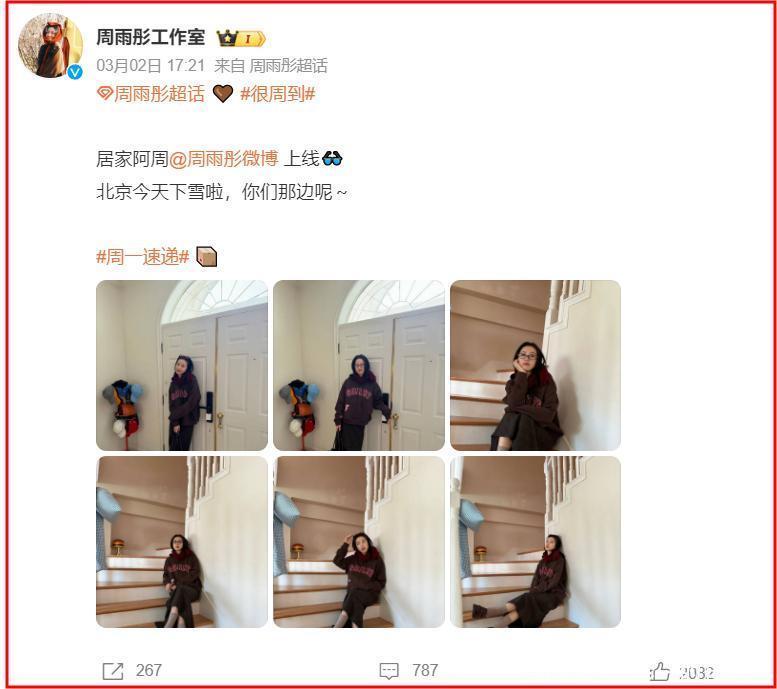Like the post with thumbs-up icon
Viewport: 777px width, 689px height.
(x=660, y=672)
